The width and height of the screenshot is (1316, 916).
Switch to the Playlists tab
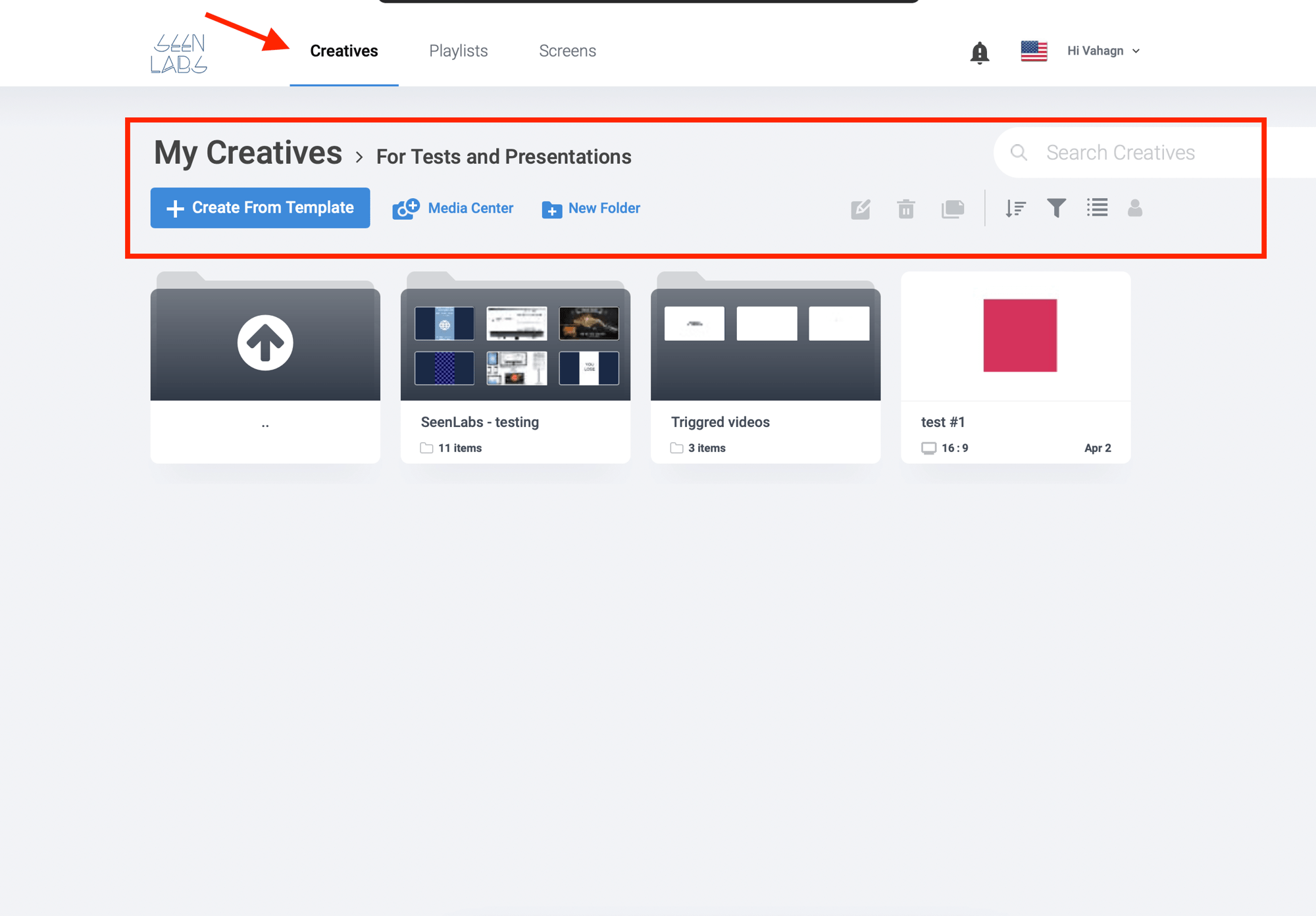pos(458,51)
